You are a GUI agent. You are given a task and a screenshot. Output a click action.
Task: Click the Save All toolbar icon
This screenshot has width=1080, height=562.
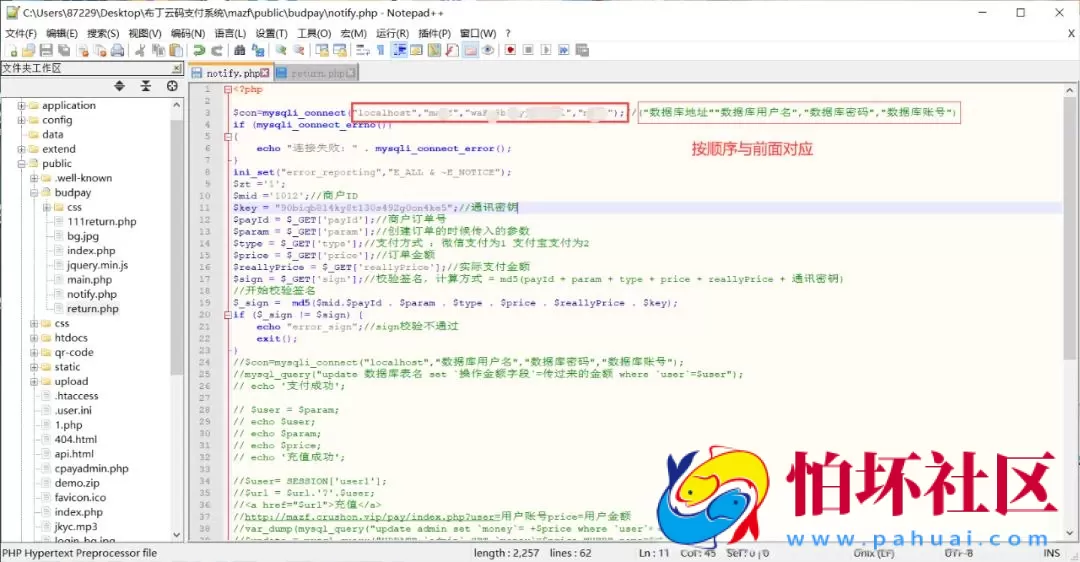(x=64, y=50)
